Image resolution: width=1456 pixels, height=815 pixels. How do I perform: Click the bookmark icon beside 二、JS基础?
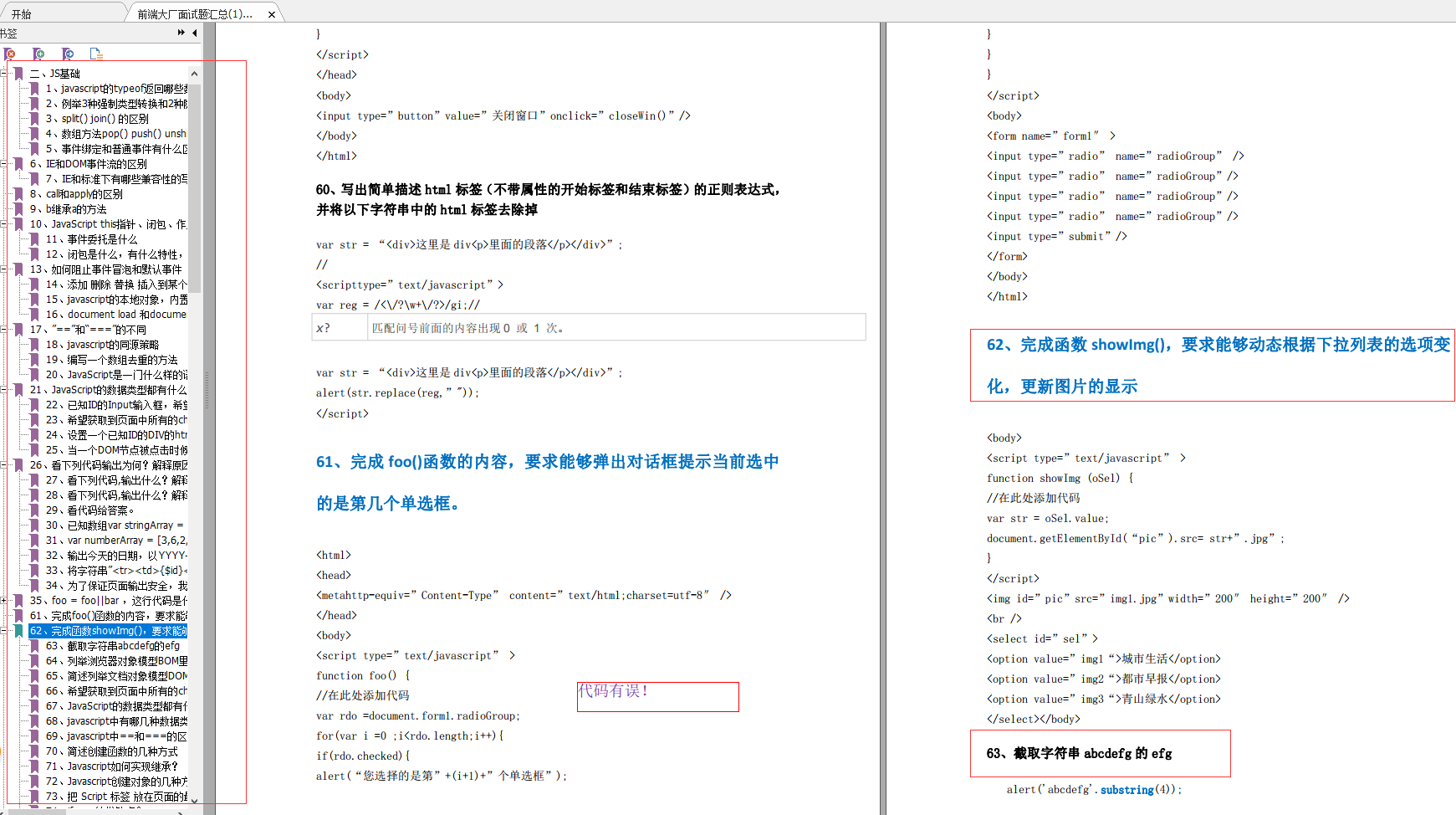(18, 74)
